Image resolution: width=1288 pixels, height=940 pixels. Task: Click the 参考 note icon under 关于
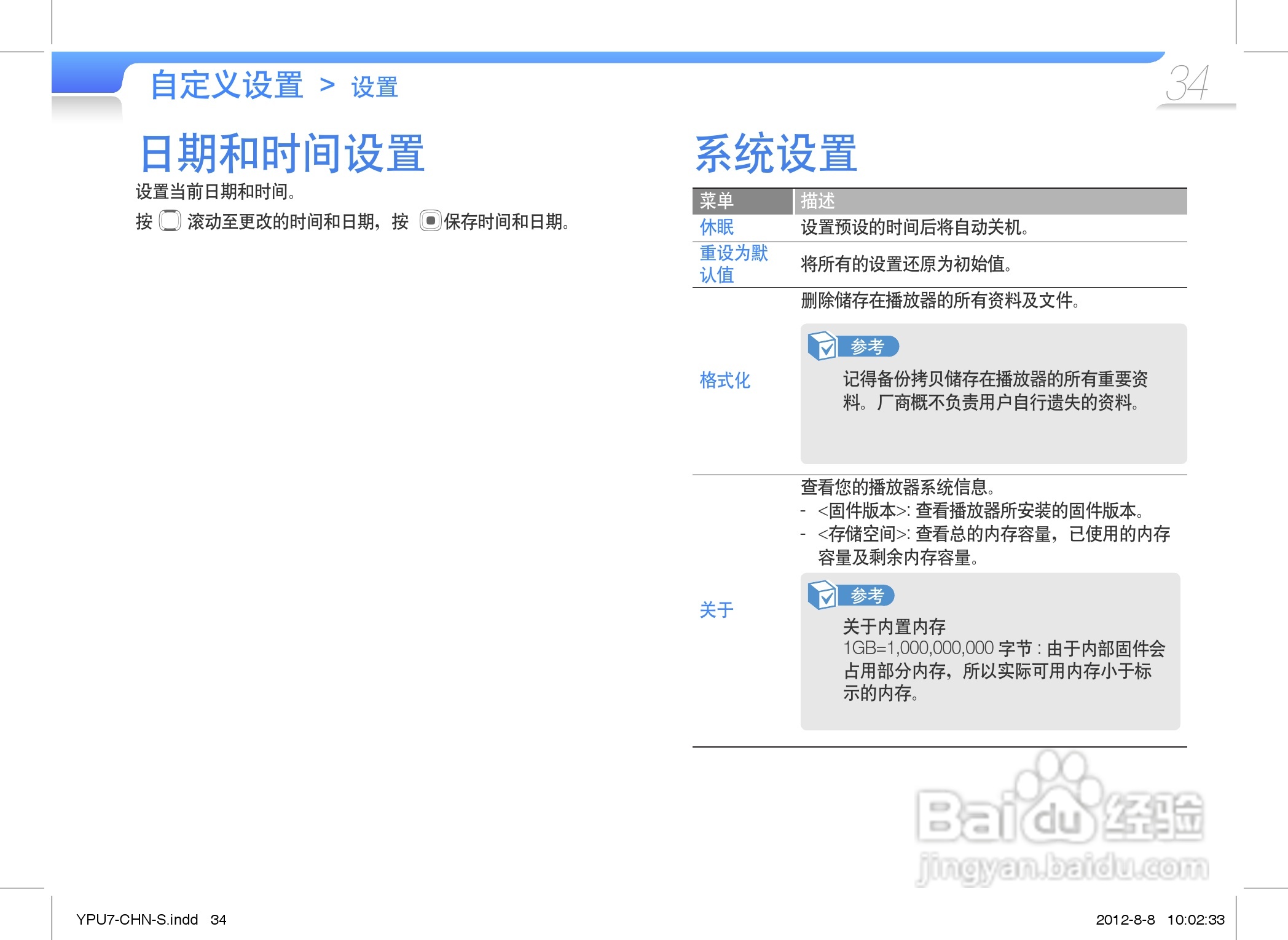[822, 595]
